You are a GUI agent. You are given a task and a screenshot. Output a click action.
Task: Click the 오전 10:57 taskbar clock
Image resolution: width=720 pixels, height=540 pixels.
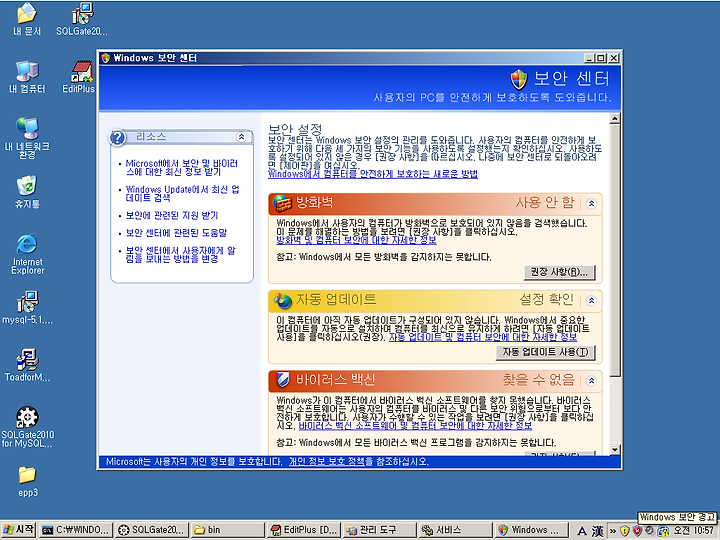pos(694,530)
